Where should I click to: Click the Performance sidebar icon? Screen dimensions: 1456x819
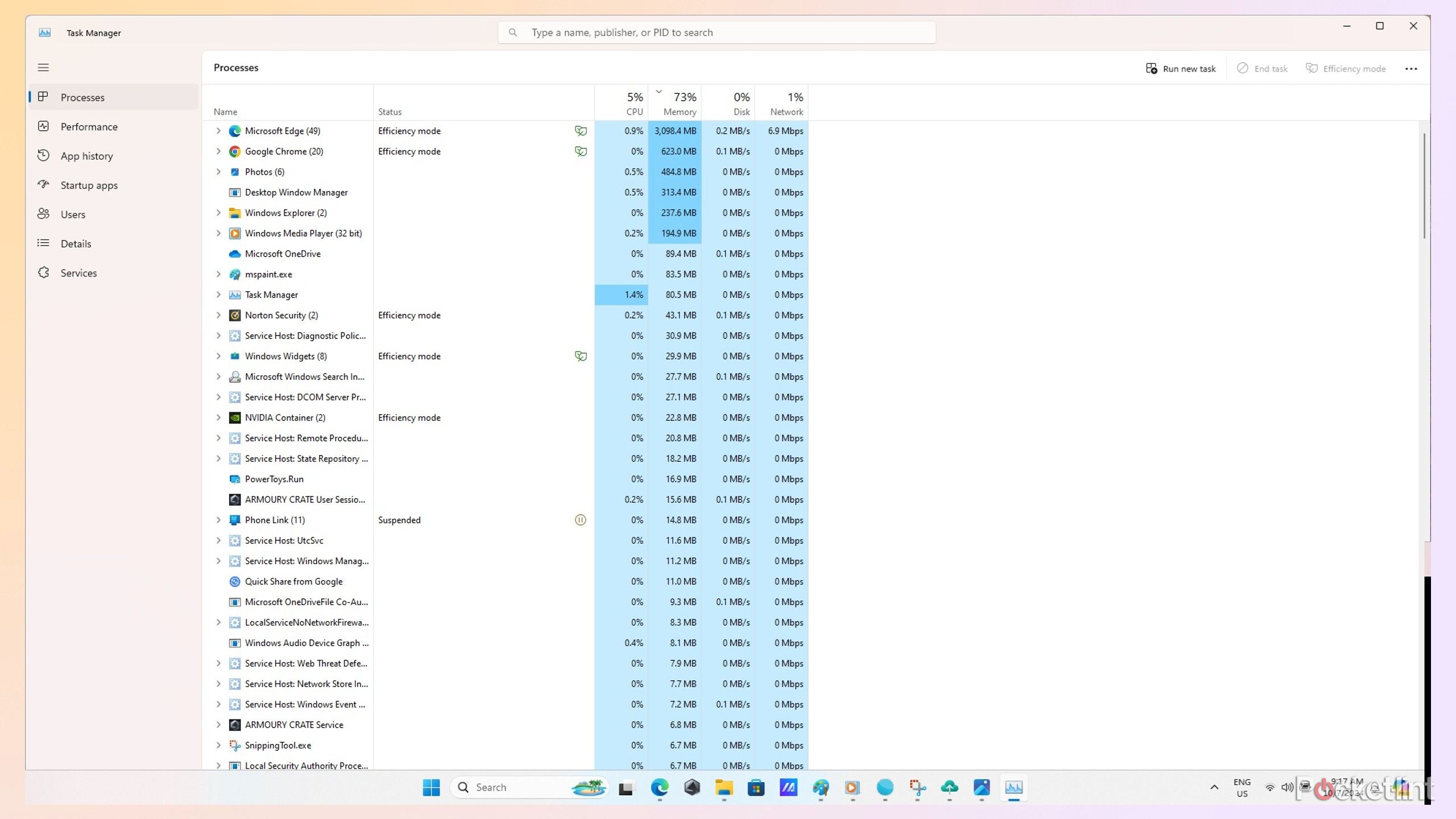point(44,126)
